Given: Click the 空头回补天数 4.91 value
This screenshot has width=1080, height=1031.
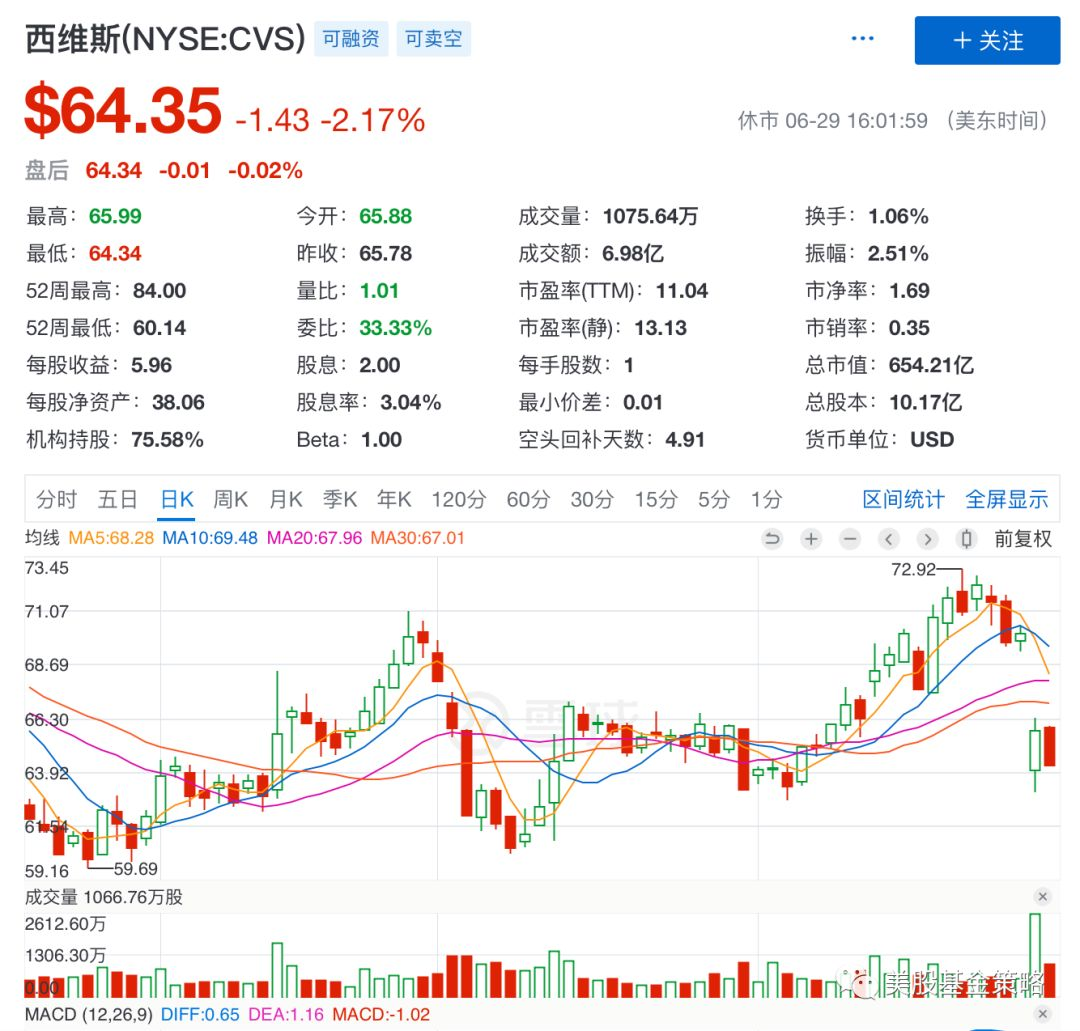Looking at the screenshot, I should point(685,439).
